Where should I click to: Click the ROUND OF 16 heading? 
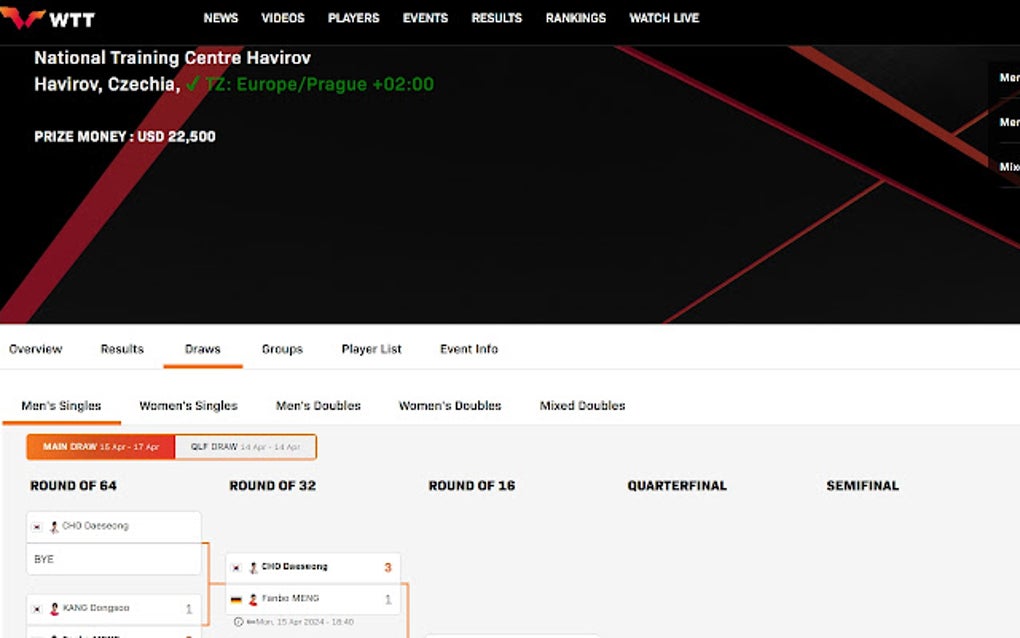(x=472, y=486)
